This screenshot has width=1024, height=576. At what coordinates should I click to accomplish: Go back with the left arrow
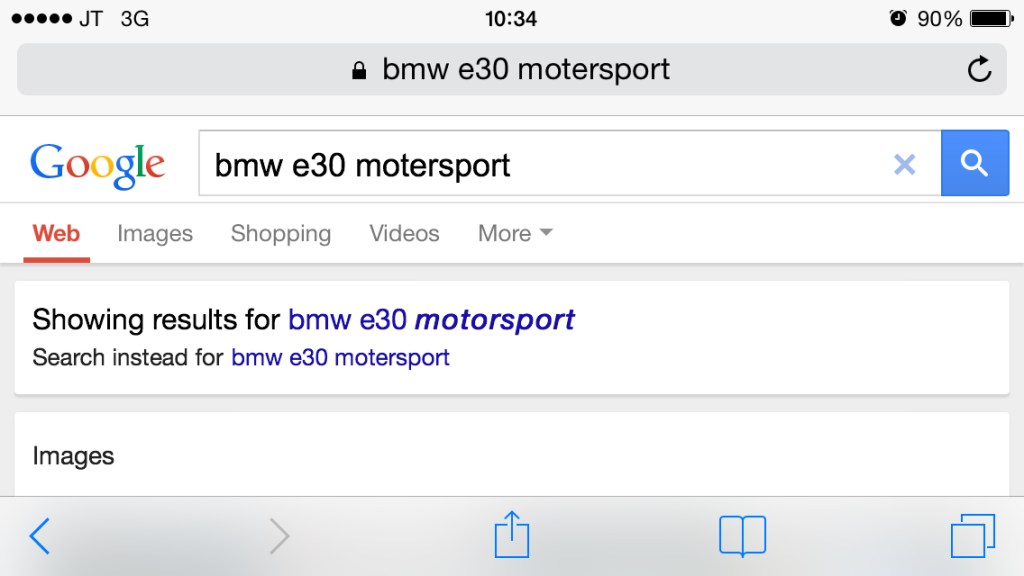pos(39,536)
